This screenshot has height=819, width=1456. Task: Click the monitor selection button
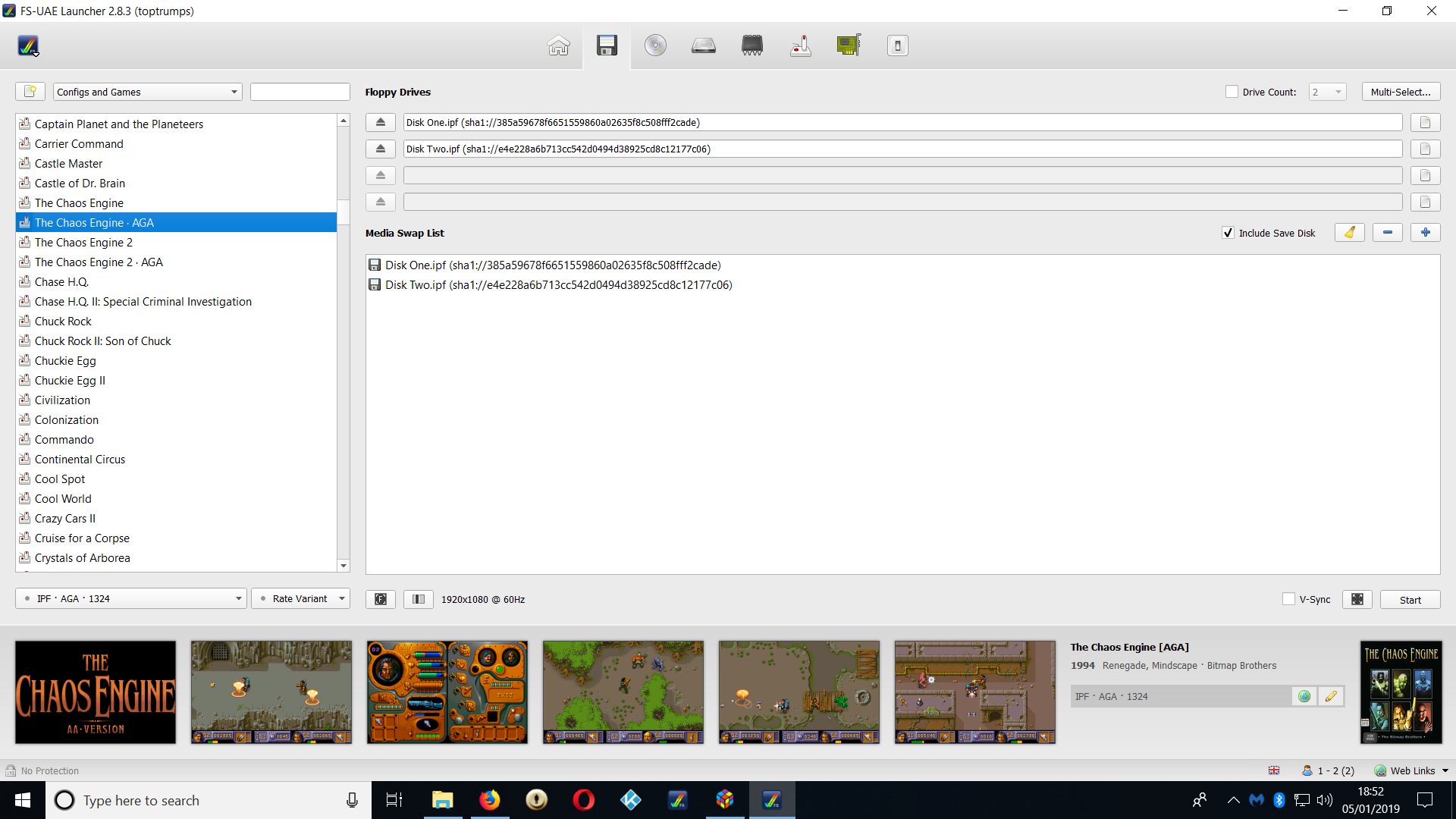point(419,599)
